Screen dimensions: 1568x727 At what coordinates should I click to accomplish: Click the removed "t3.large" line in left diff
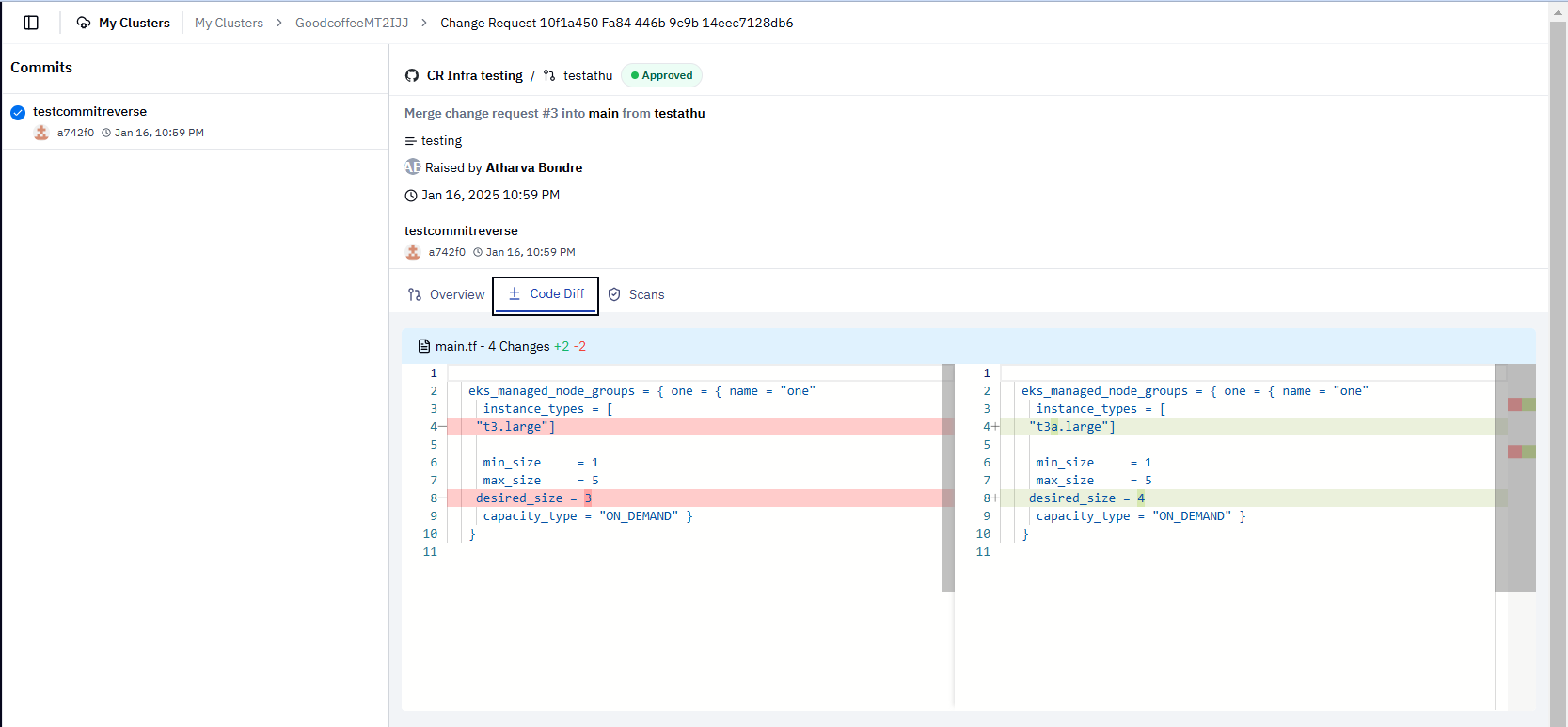click(x=515, y=427)
